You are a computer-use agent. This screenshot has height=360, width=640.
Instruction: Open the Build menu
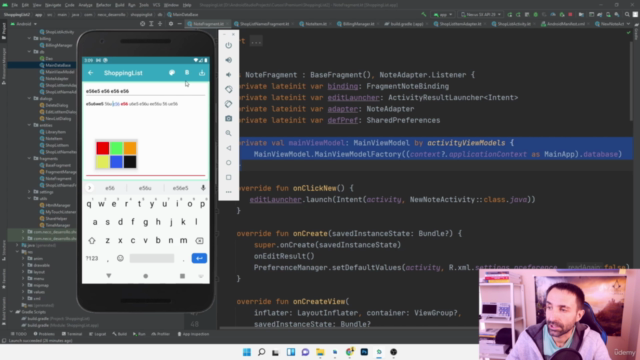click(x=120, y=5)
